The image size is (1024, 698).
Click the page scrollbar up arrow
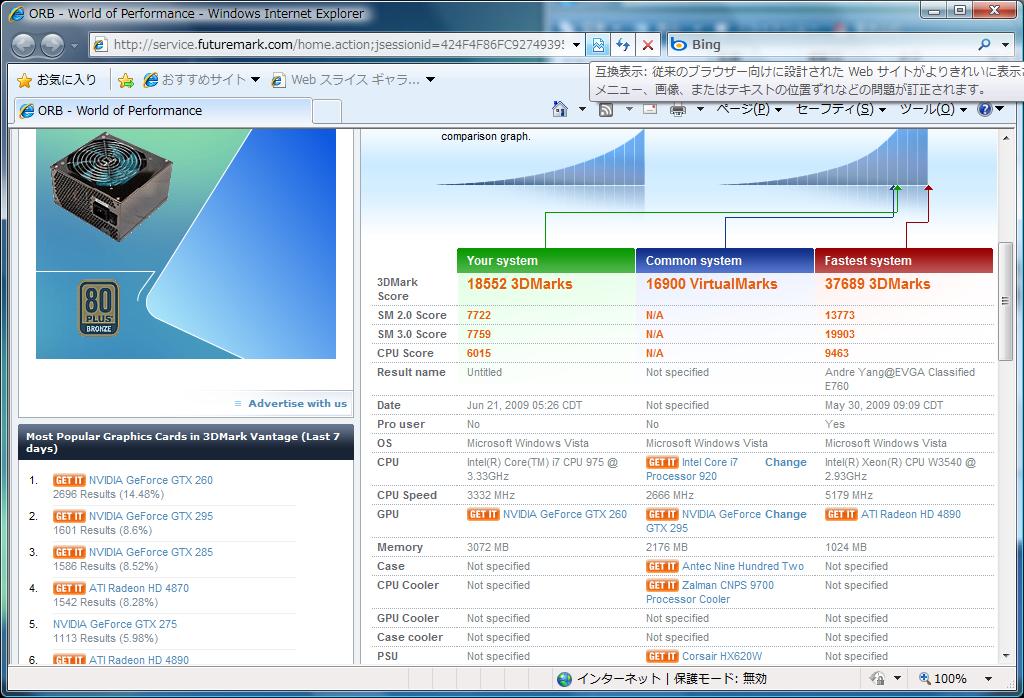(1005, 138)
